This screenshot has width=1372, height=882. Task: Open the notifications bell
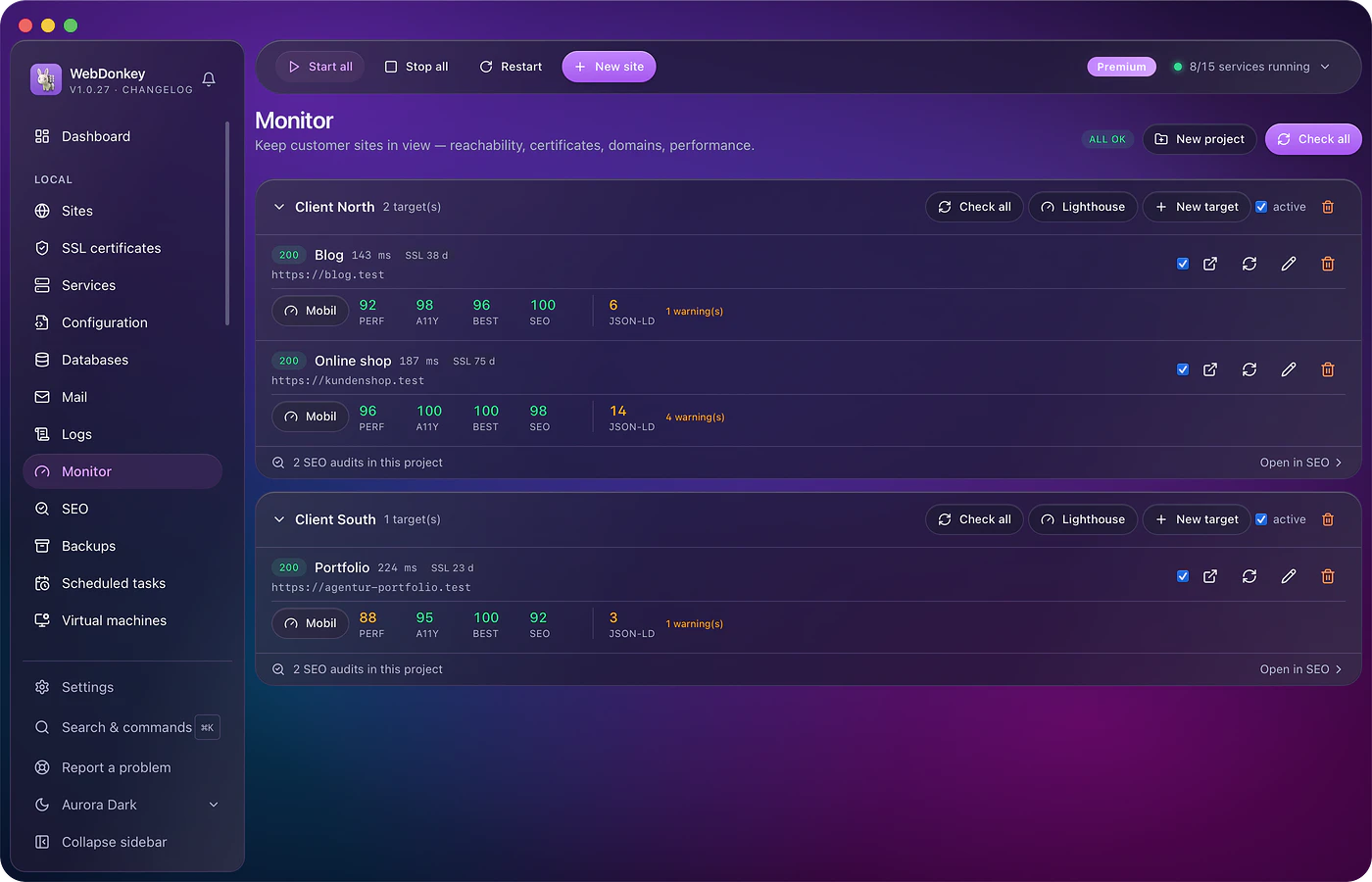(209, 79)
